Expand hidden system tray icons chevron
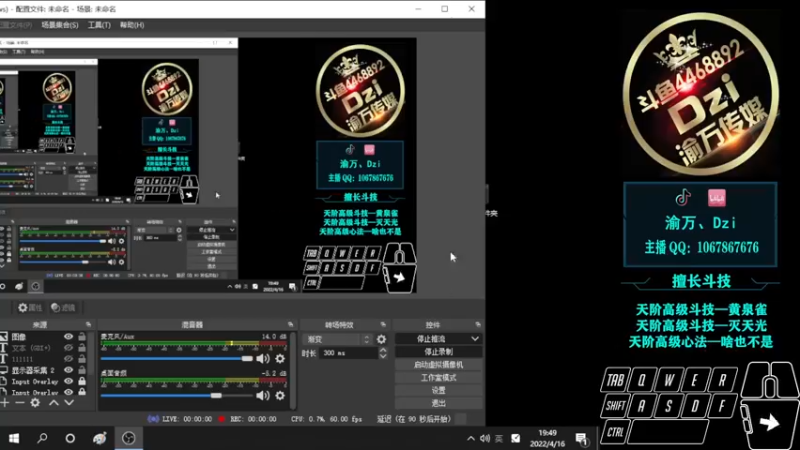800x450 pixels. [x=470, y=438]
